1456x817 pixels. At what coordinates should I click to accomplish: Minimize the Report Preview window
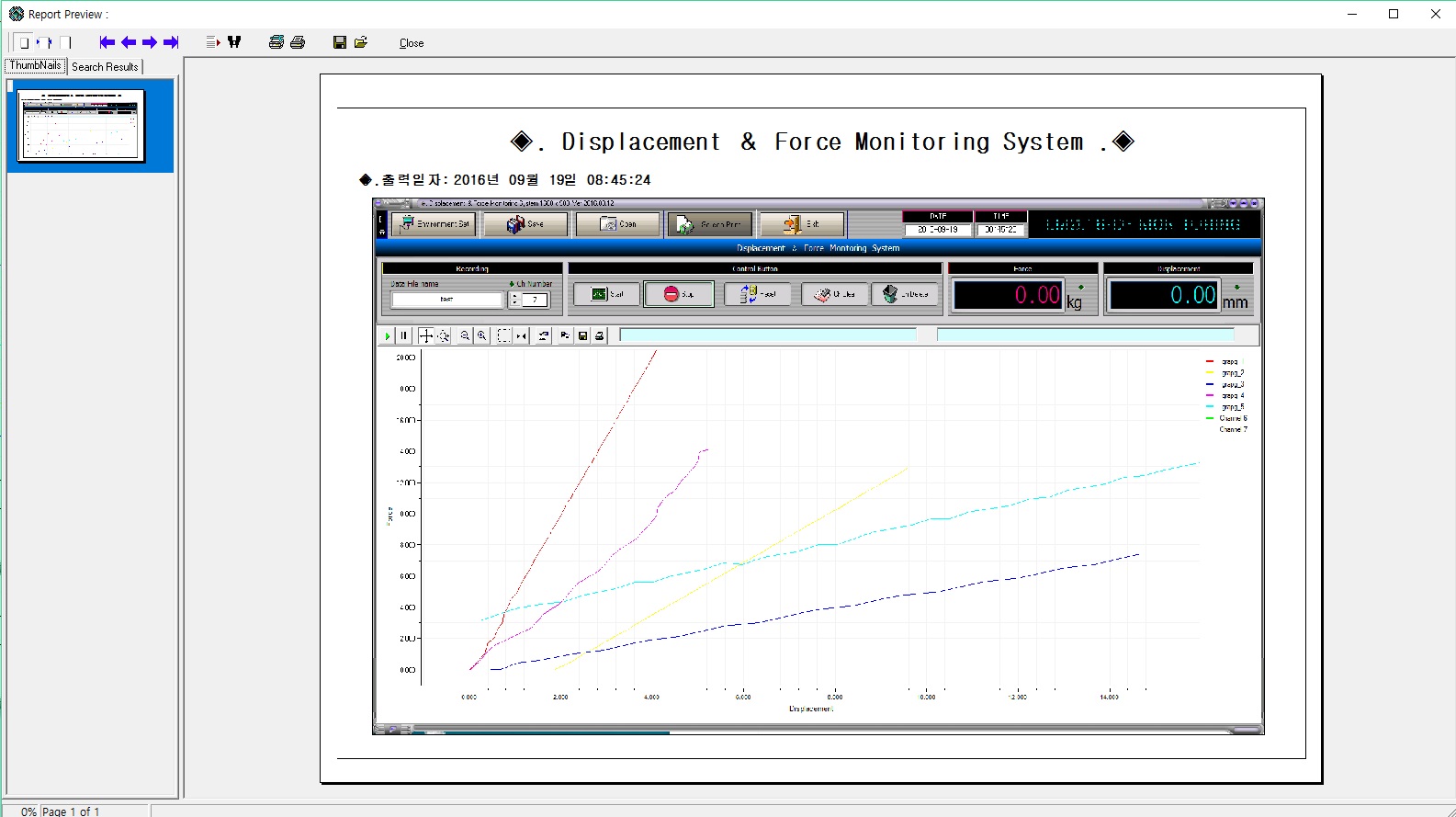1352,14
